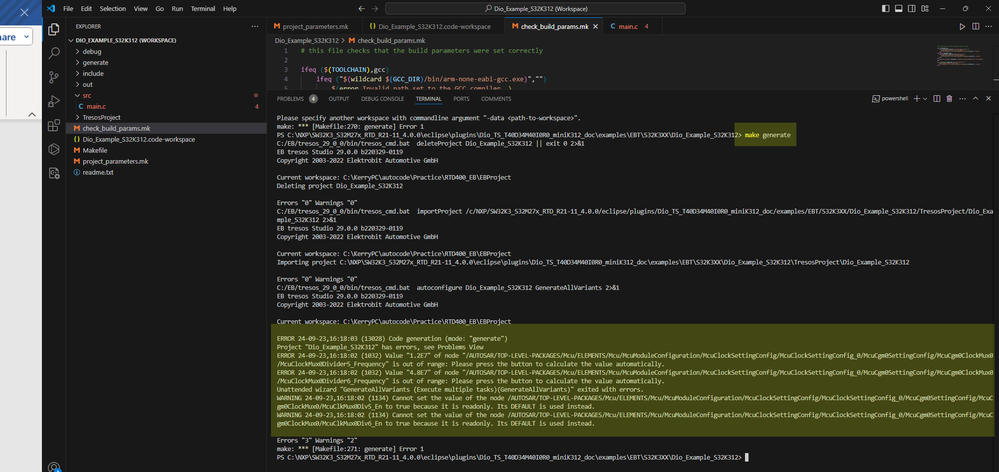
Task: Click the command center search box
Action: [x=535, y=9]
